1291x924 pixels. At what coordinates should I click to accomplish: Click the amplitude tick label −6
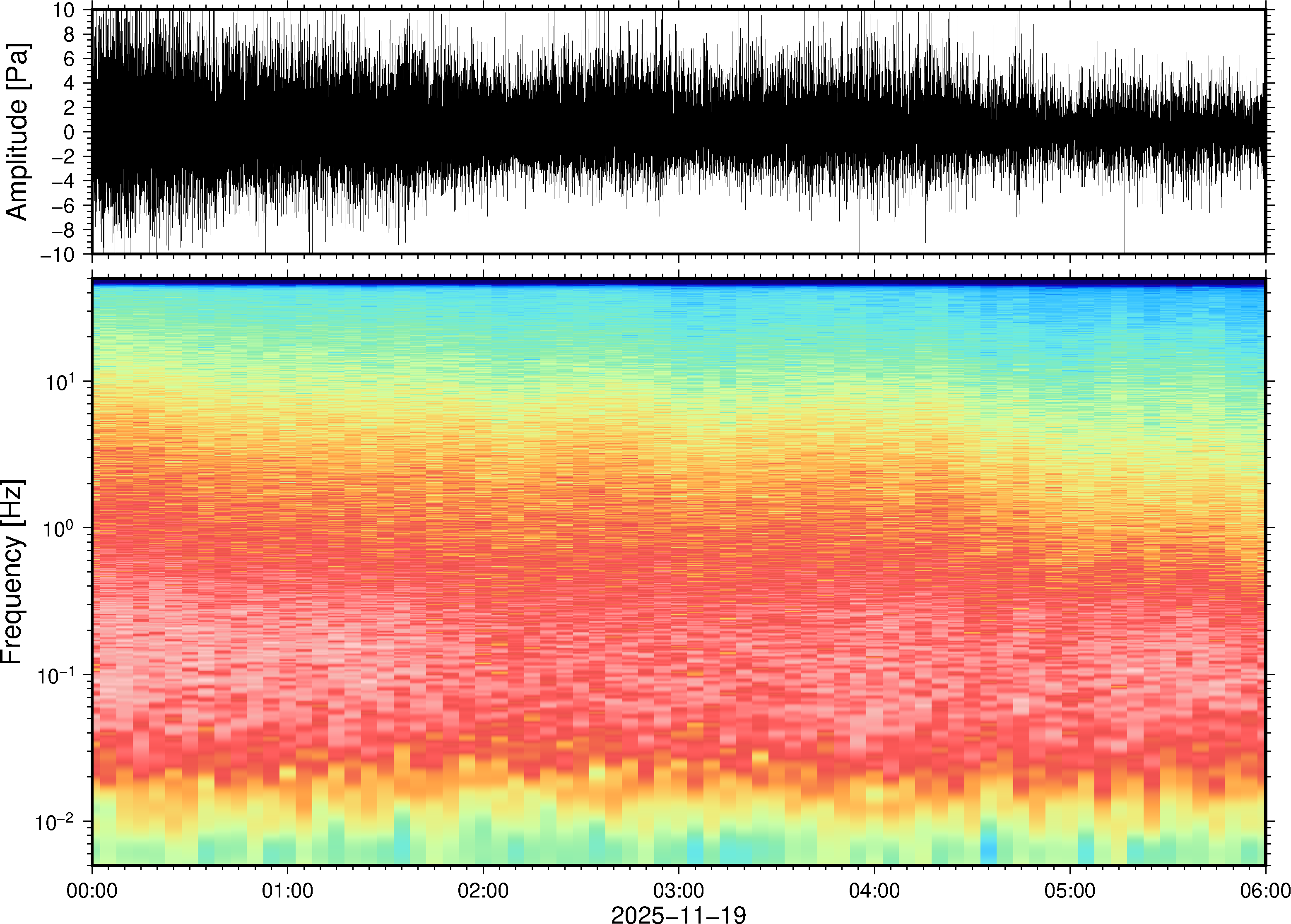coord(64,205)
